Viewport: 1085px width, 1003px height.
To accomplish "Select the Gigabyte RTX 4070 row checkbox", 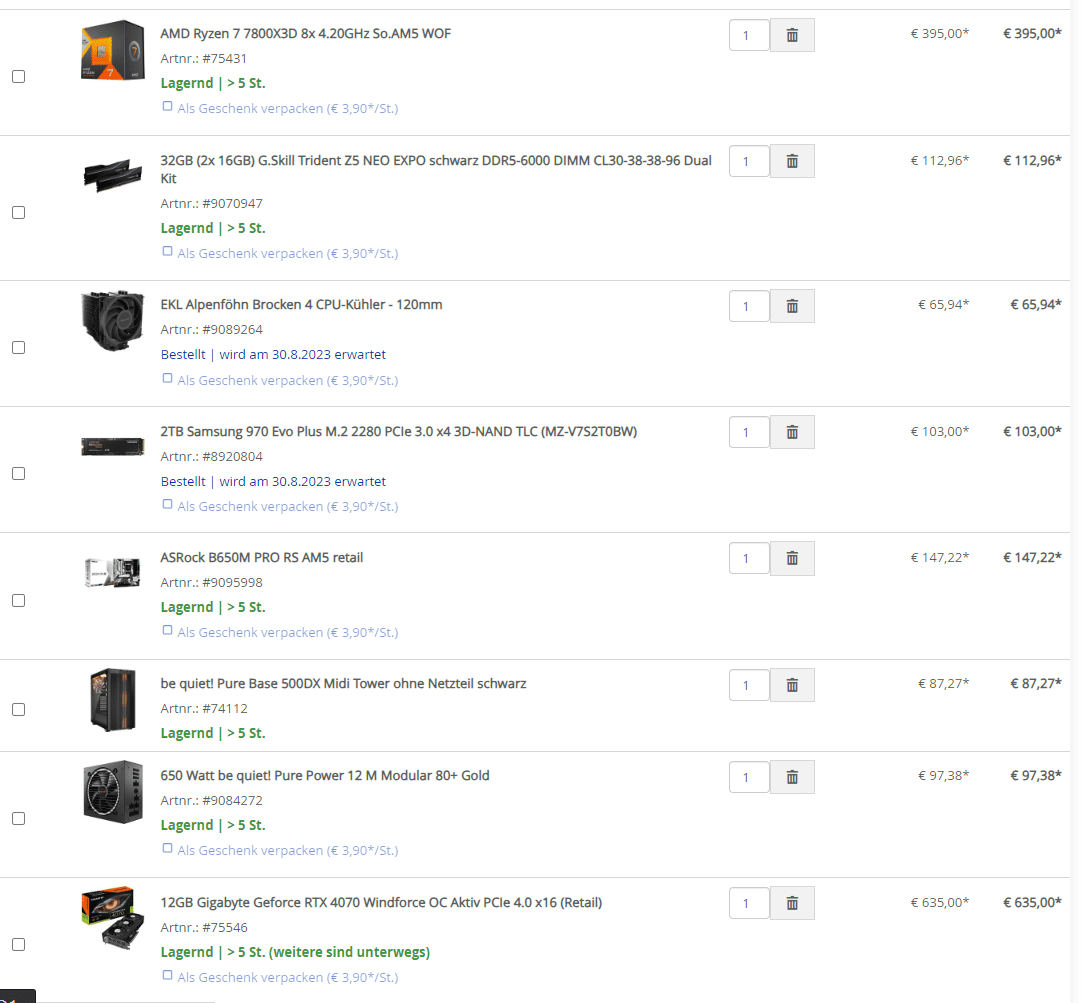I will [x=19, y=944].
